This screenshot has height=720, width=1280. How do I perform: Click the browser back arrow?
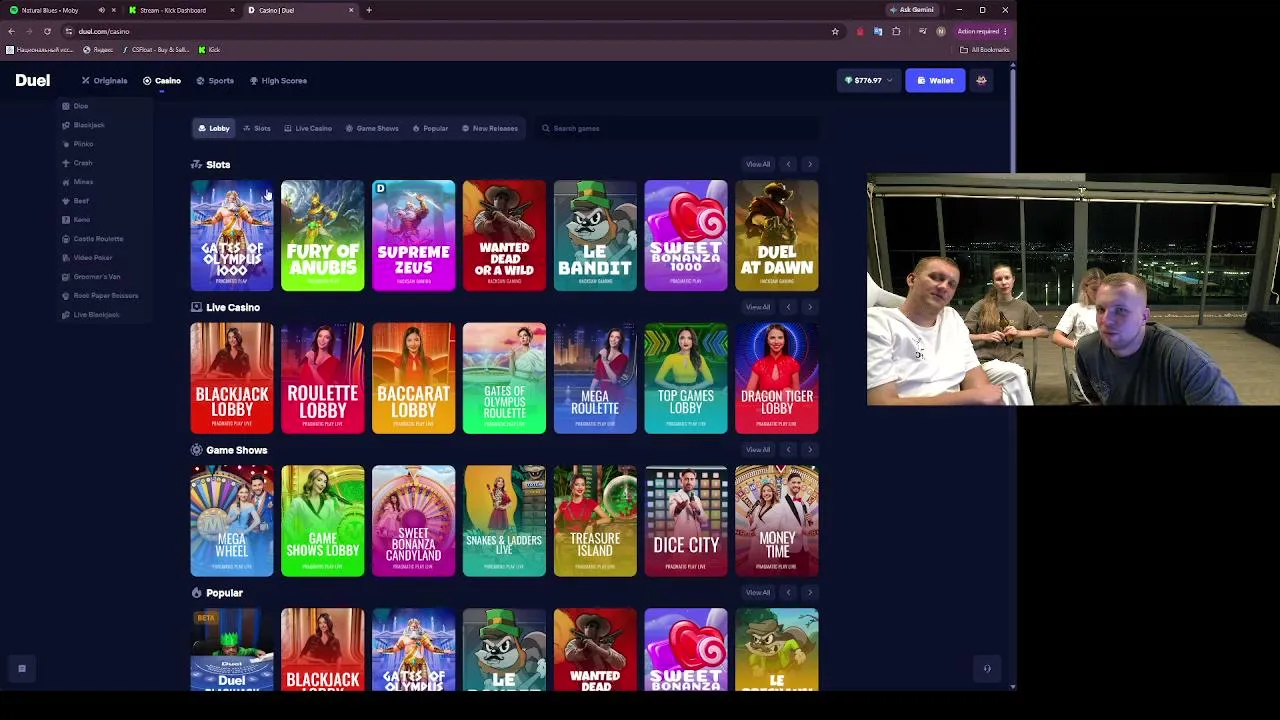pos(11,31)
